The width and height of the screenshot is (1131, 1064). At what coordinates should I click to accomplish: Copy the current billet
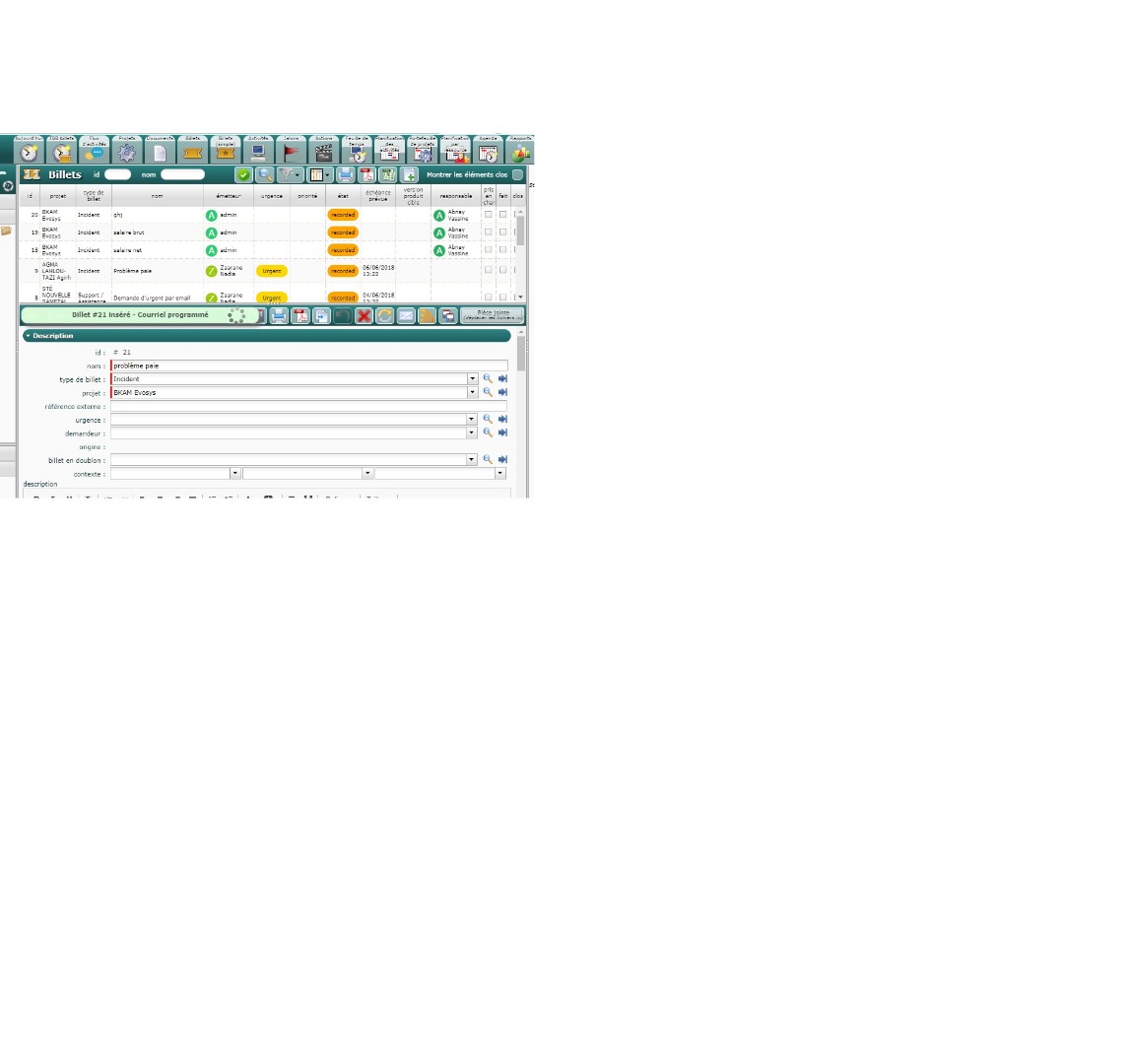(x=322, y=316)
